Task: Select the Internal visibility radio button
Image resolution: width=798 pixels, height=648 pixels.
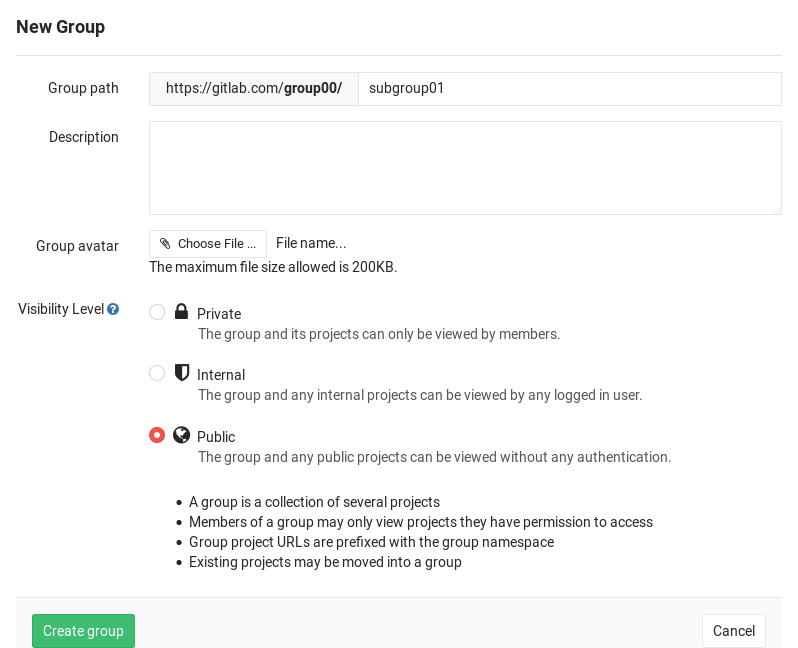Action: click(x=157, y=373)
